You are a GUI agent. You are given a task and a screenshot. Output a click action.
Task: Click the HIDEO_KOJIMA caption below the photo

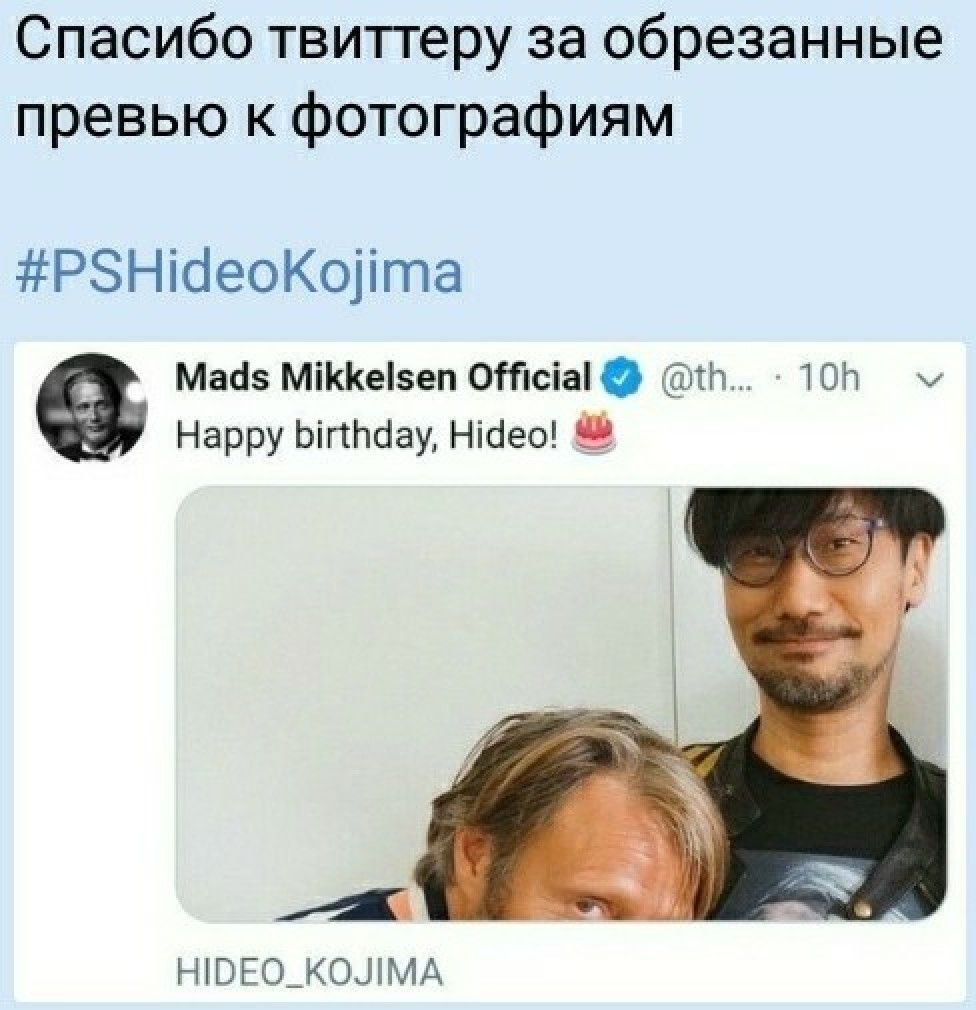coord(310,972)
